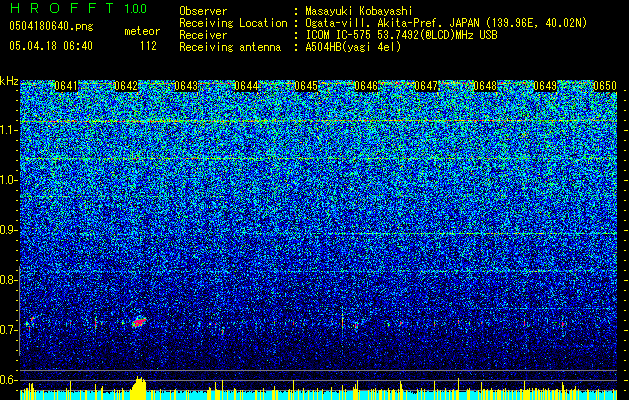Click the 'meteor' label

[x=142, y=31]
